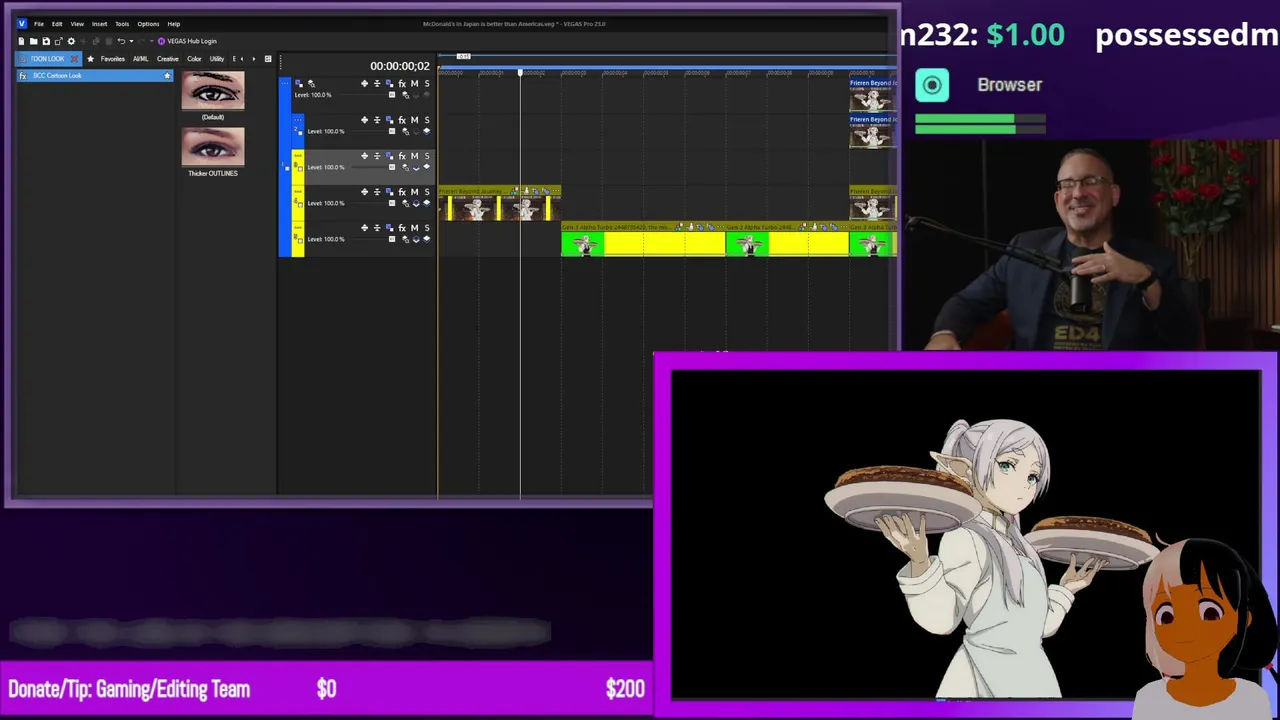Open track 2 More ellipsis button
Image resolution: width=1280 pixels, height=720 pixels.
point(298,120)
